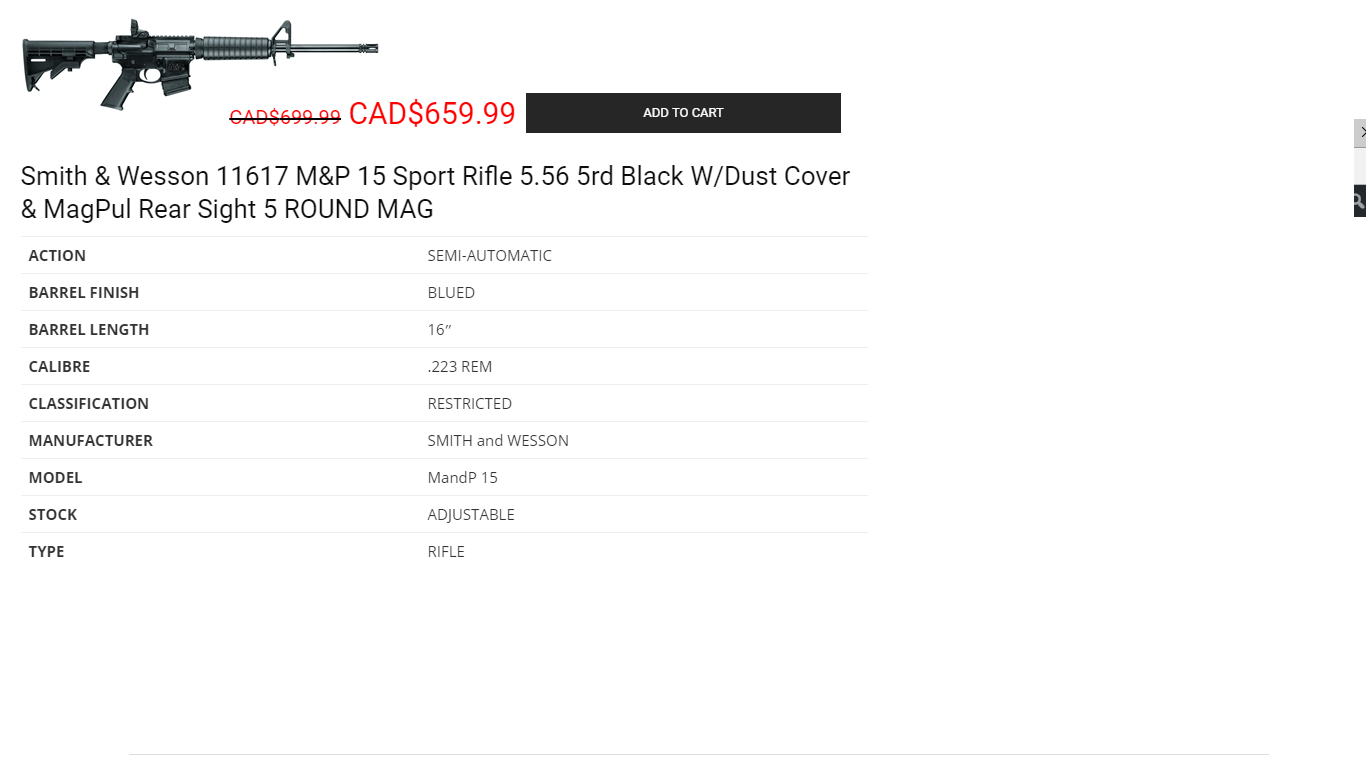Click the side search input box
Viewport: 1366px width, 768px height.
coord(1360,166)
